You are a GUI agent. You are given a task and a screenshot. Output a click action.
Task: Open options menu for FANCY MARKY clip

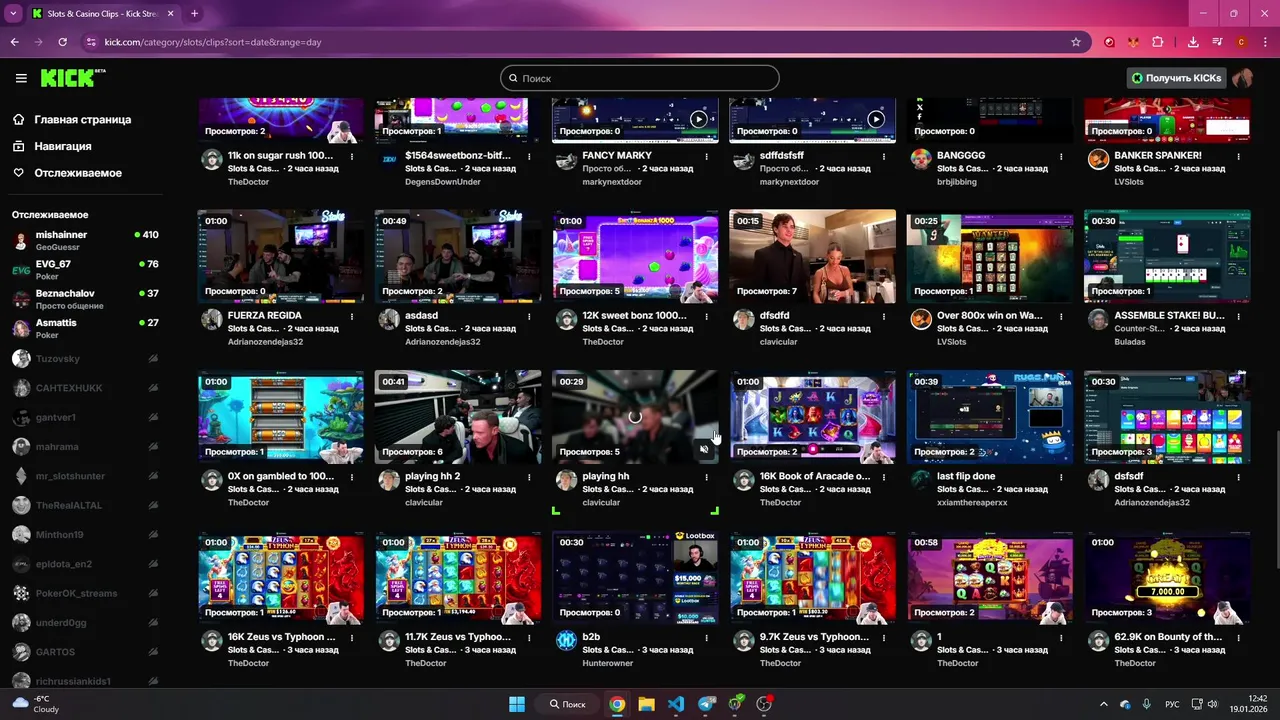click(706, 156)
